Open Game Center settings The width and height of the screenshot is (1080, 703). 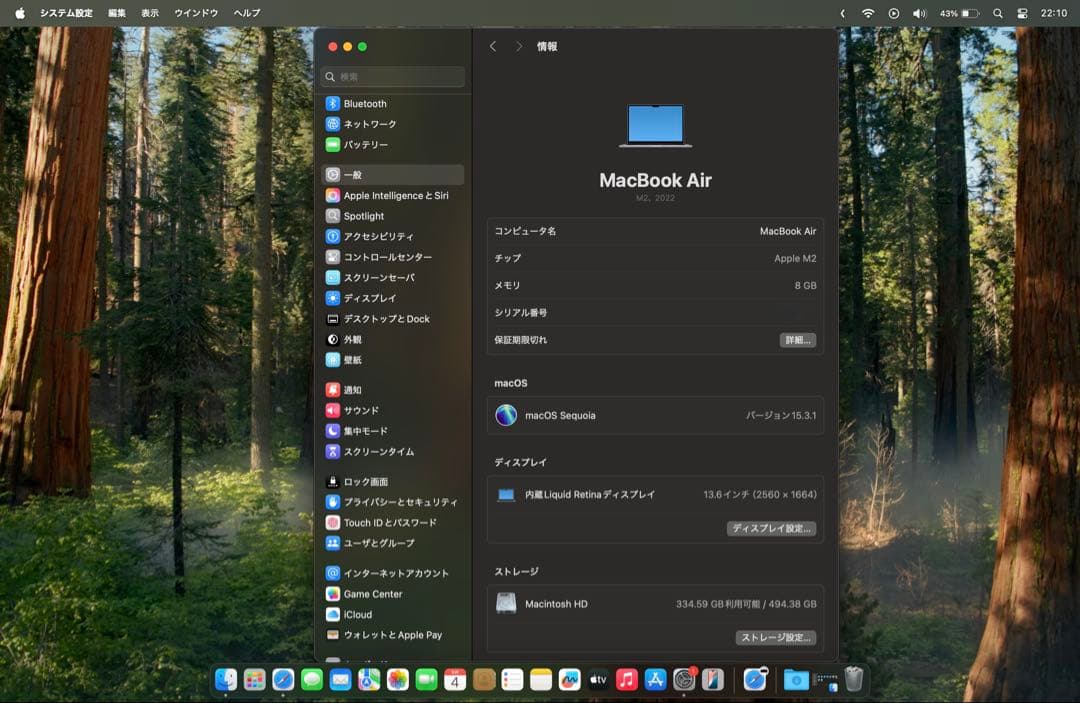pyautogui.click(x=373, y=594)
